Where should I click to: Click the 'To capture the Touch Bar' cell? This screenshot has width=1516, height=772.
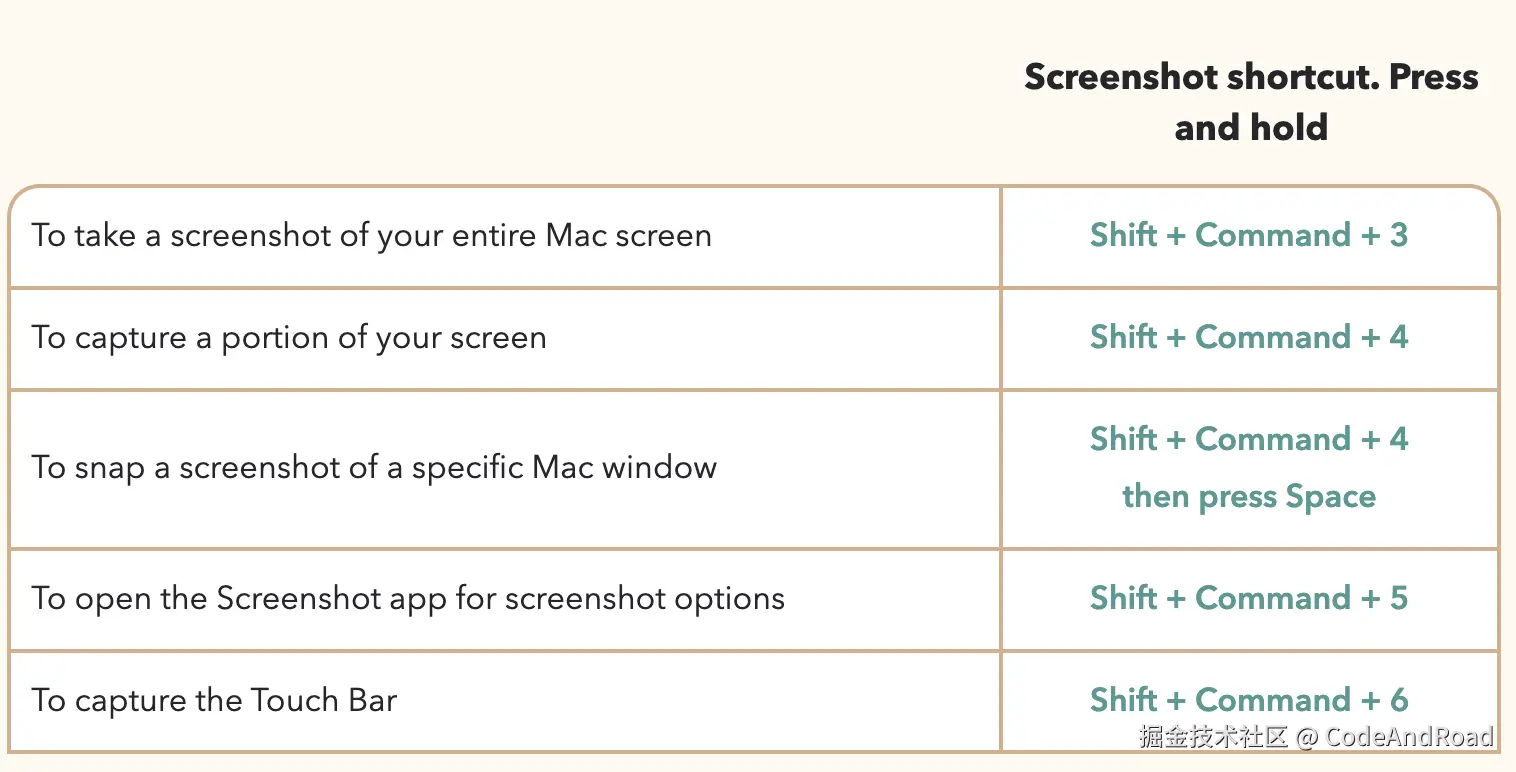click(x=214, y=700)
